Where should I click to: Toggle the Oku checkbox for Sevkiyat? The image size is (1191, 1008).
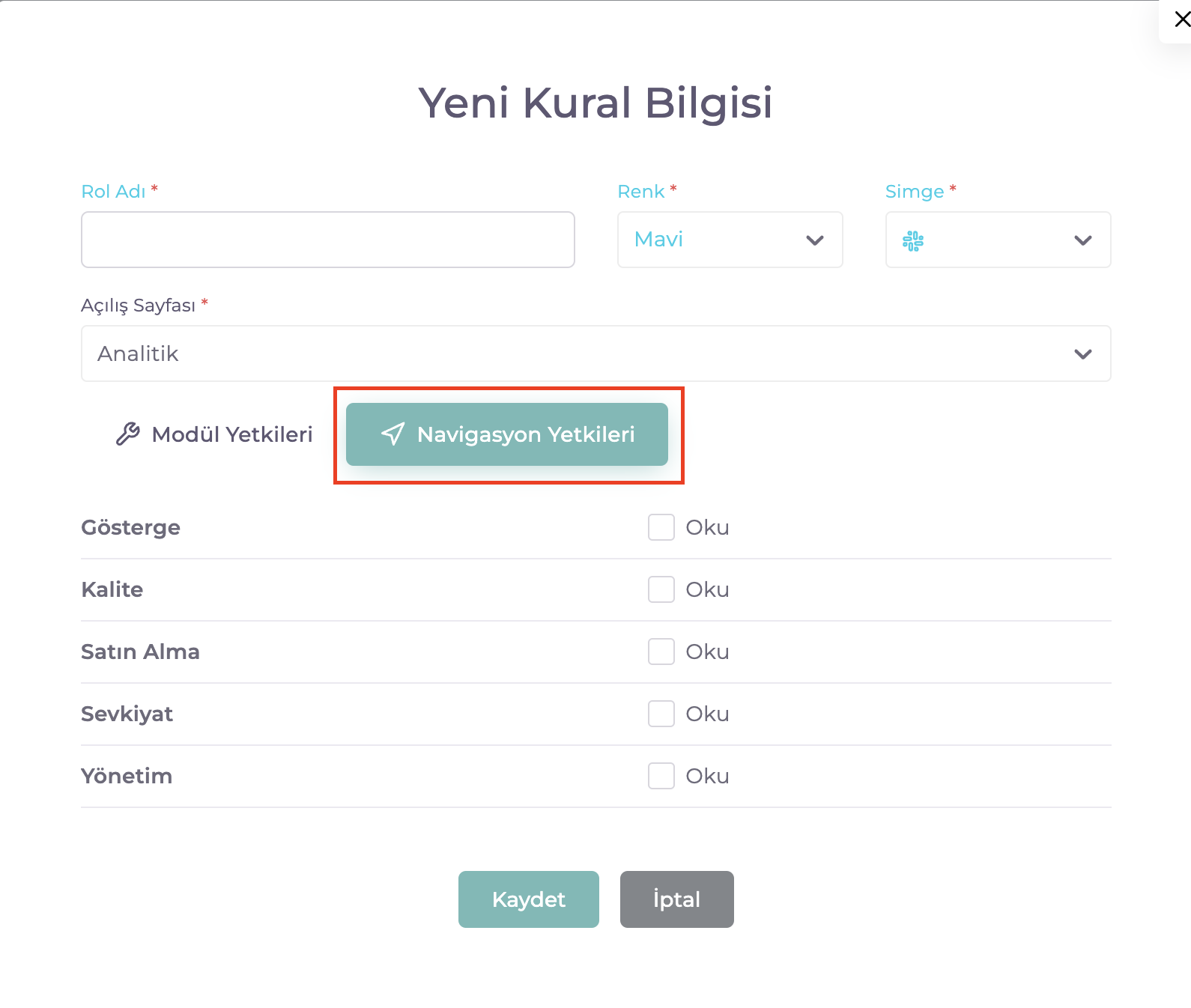661,714
